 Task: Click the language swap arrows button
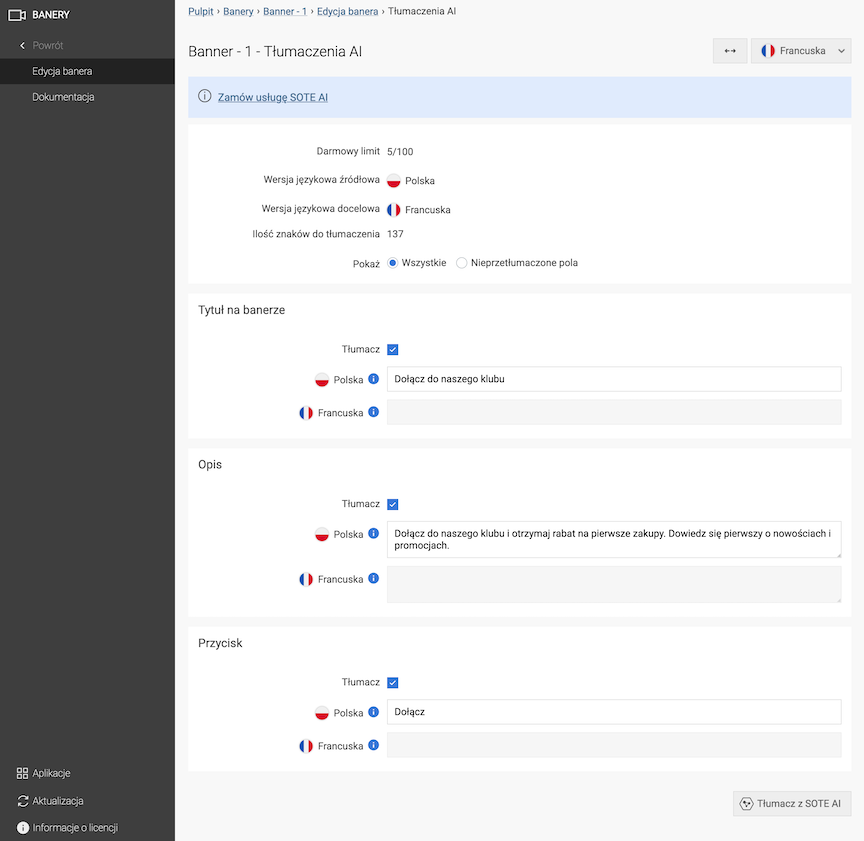(x=730, y=51)
